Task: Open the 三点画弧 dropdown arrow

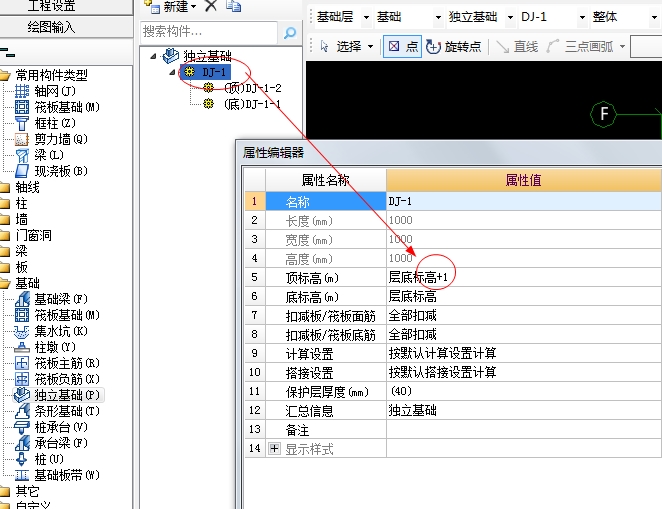Action: [622, 46]
